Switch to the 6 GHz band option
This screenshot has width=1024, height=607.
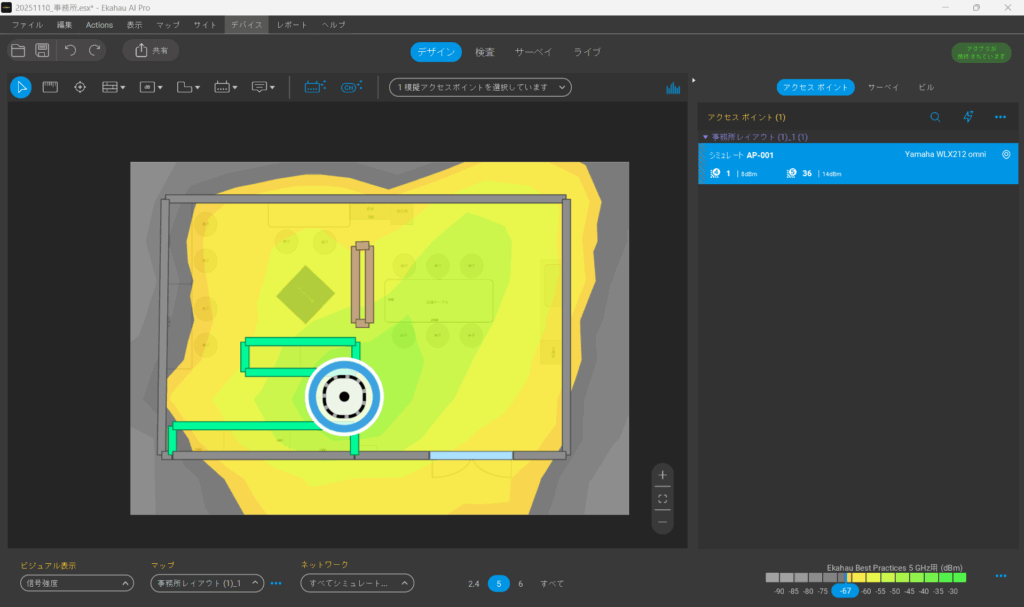[x=520, y=583]
